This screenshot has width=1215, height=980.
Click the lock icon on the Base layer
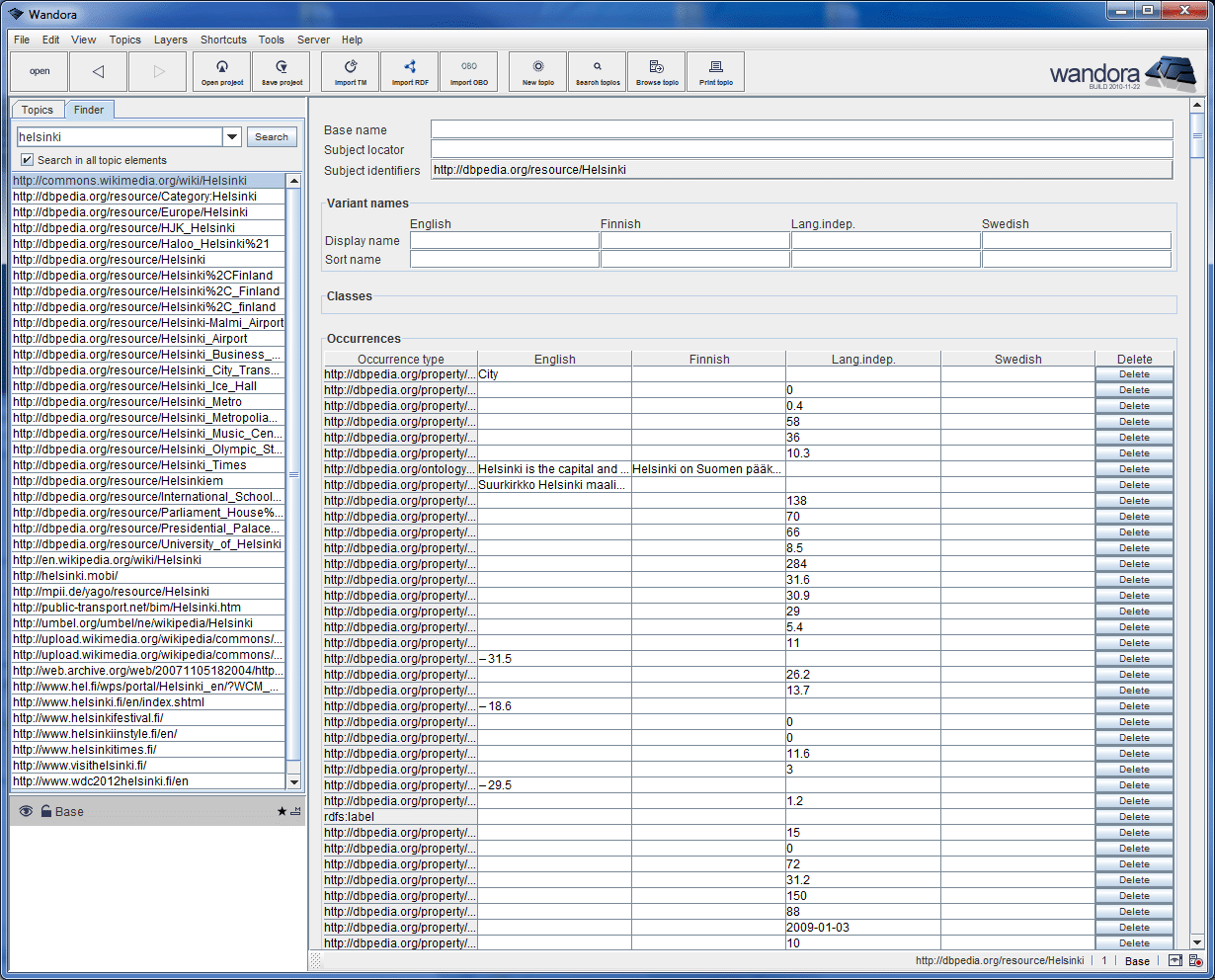point(45,811)
